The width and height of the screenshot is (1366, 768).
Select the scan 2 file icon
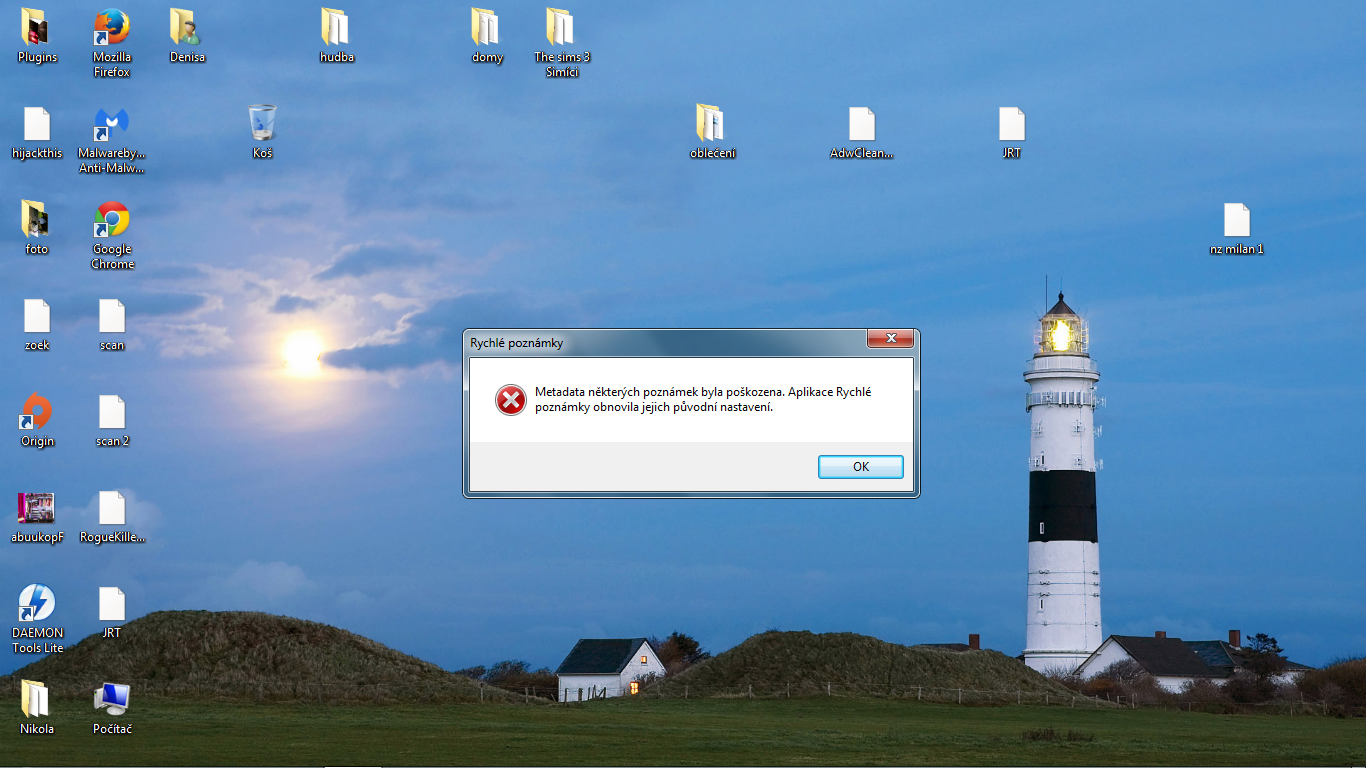click(x=112, y=411)
